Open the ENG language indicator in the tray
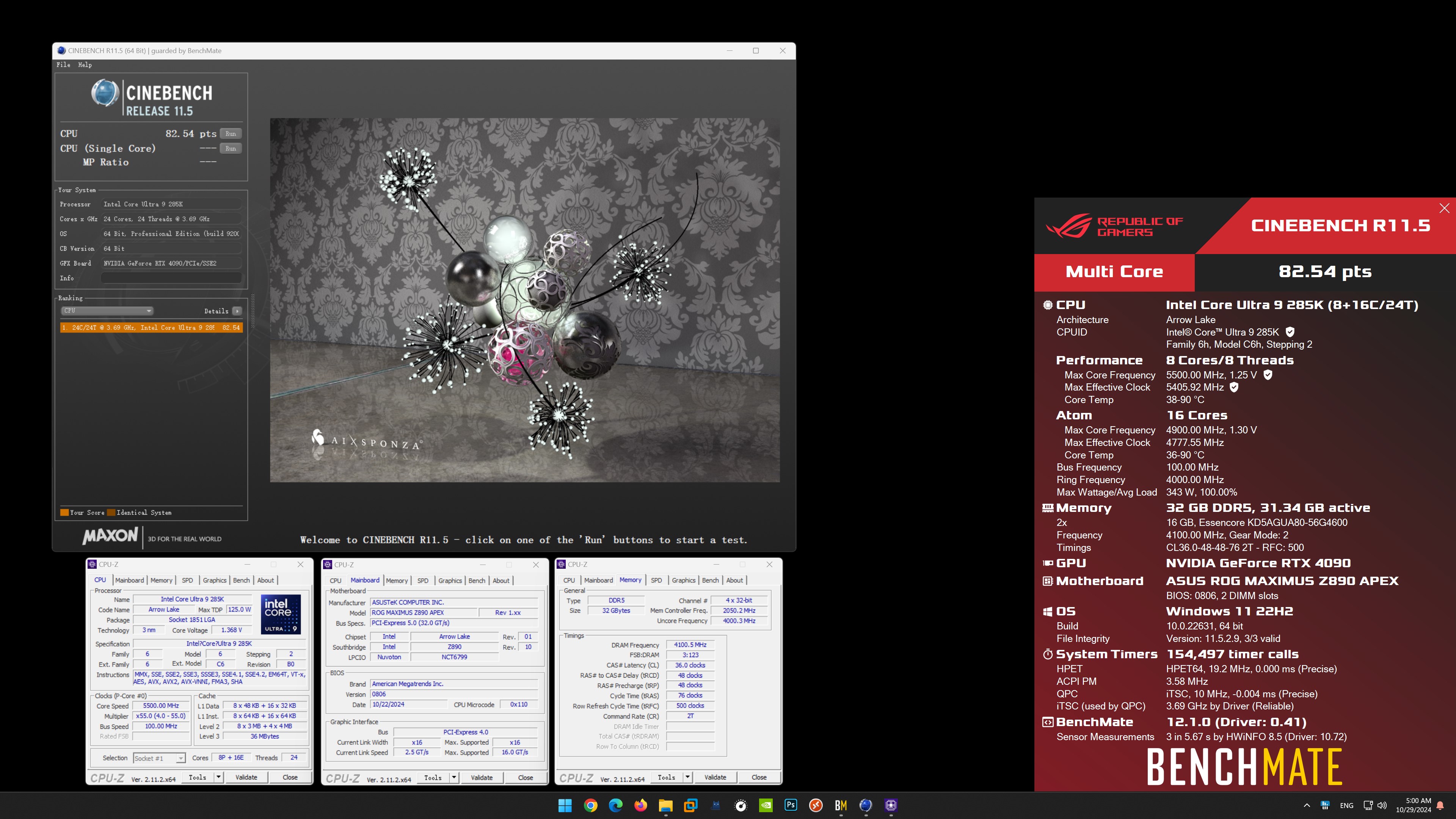This screenshot has height=819, width=1456. [1346, 805]
